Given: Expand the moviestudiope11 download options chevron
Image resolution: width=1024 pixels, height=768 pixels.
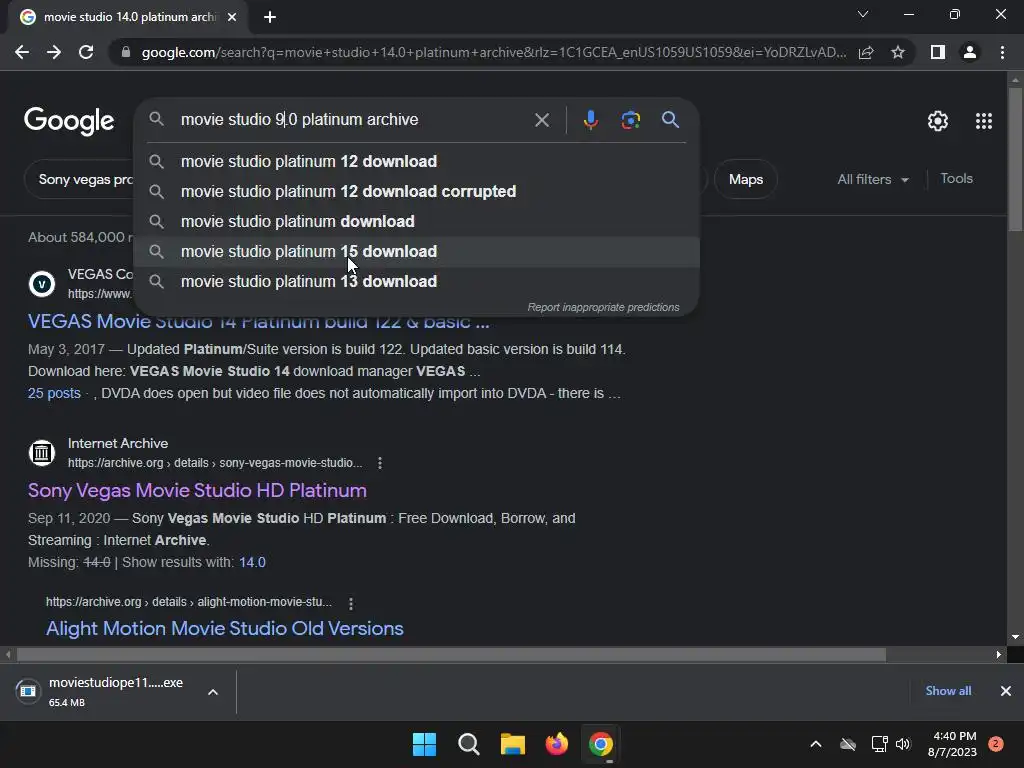Looking at the screenshot, I should click(213, 692).
